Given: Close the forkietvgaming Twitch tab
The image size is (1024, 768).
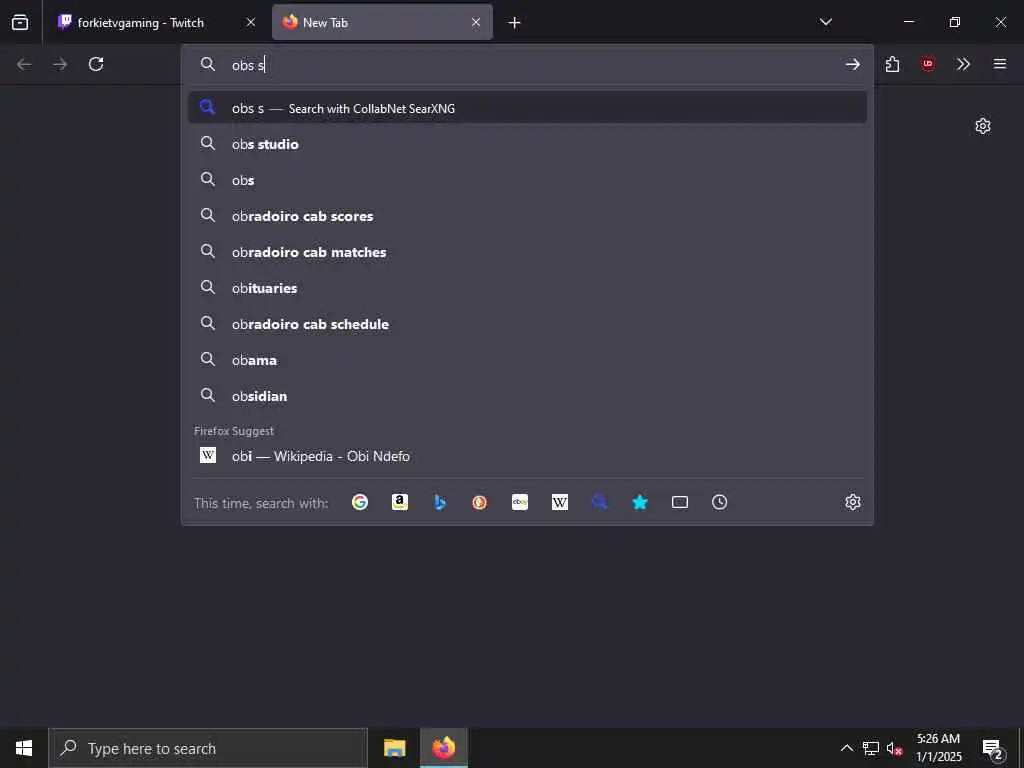Looking at the screenshot, I should click(x=251, y=22).
